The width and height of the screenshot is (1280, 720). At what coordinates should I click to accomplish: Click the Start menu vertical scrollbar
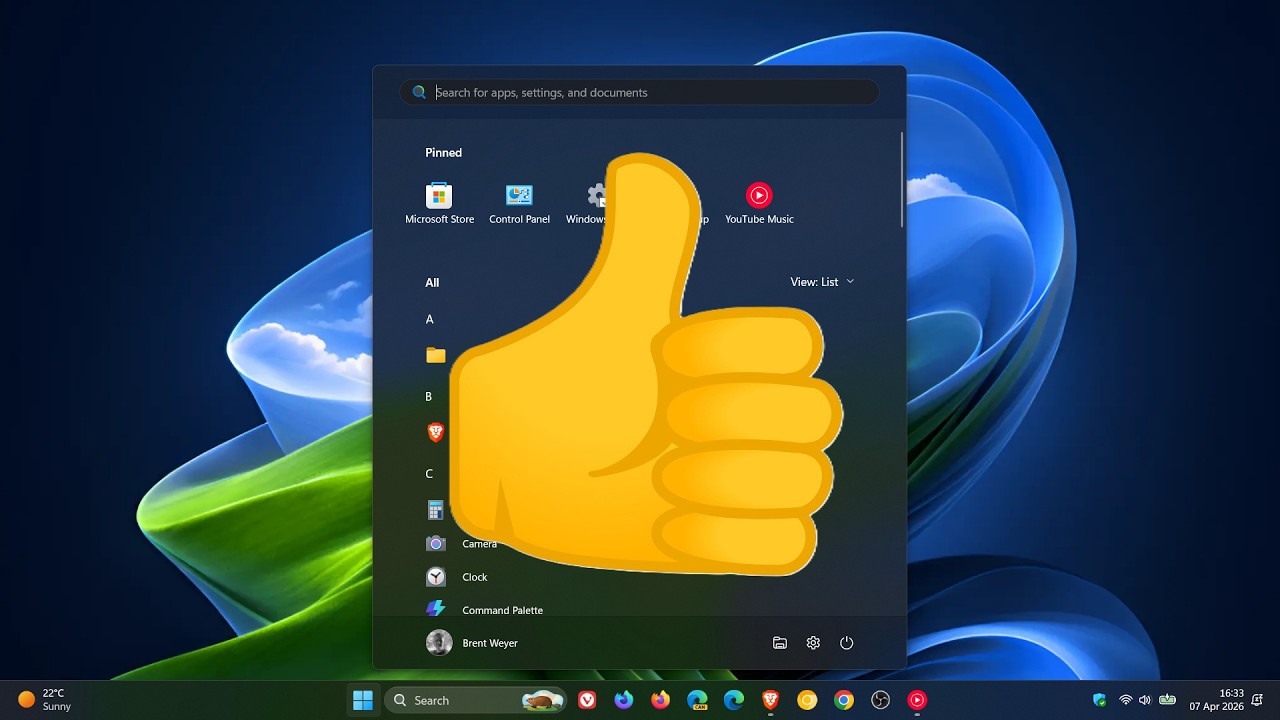pyautogui.click(x=902, y=180)
